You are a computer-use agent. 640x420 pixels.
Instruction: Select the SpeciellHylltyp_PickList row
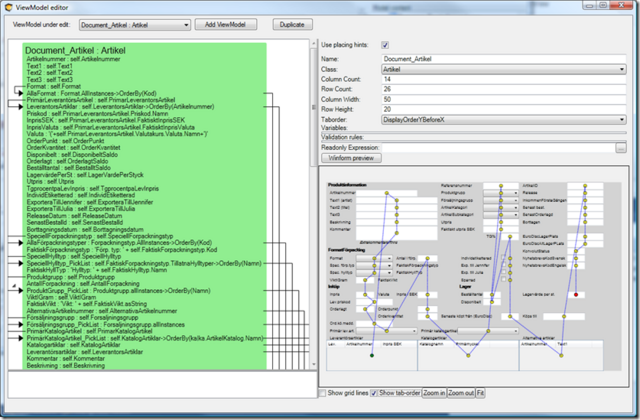tap(144, 263)
